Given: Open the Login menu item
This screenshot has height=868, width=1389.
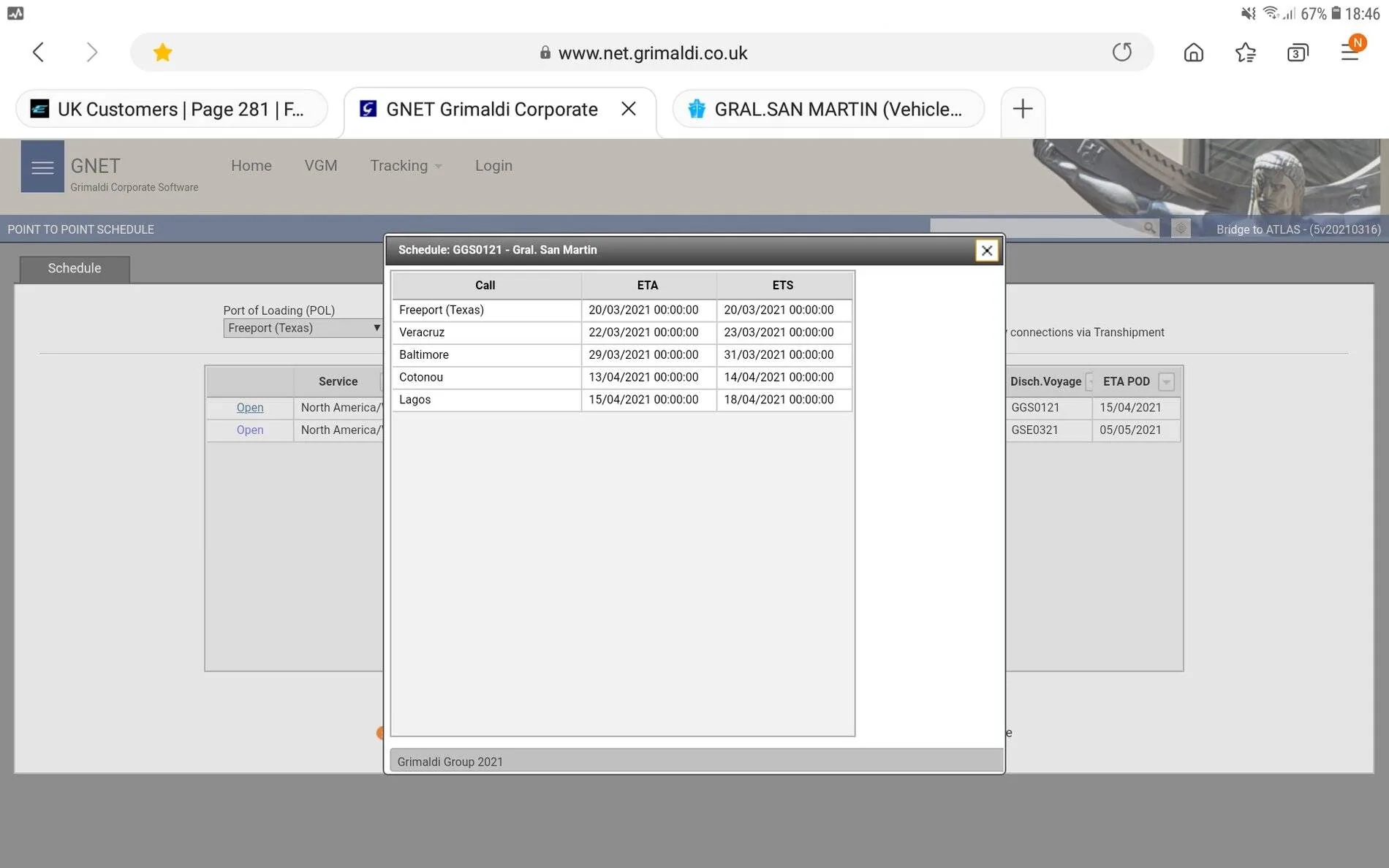Looking at the screenshot, I should pyautogui.click(x=493, y=165).
